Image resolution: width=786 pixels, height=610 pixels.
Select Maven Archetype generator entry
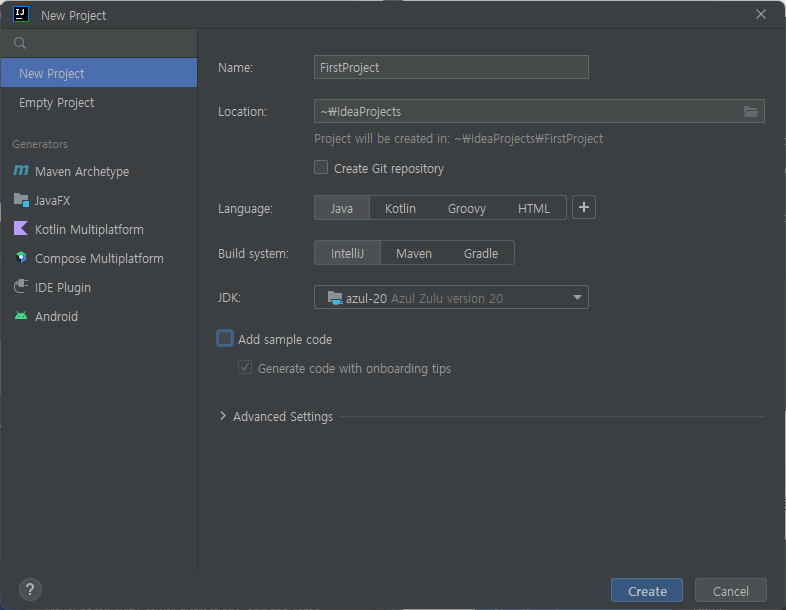(99, 171)
